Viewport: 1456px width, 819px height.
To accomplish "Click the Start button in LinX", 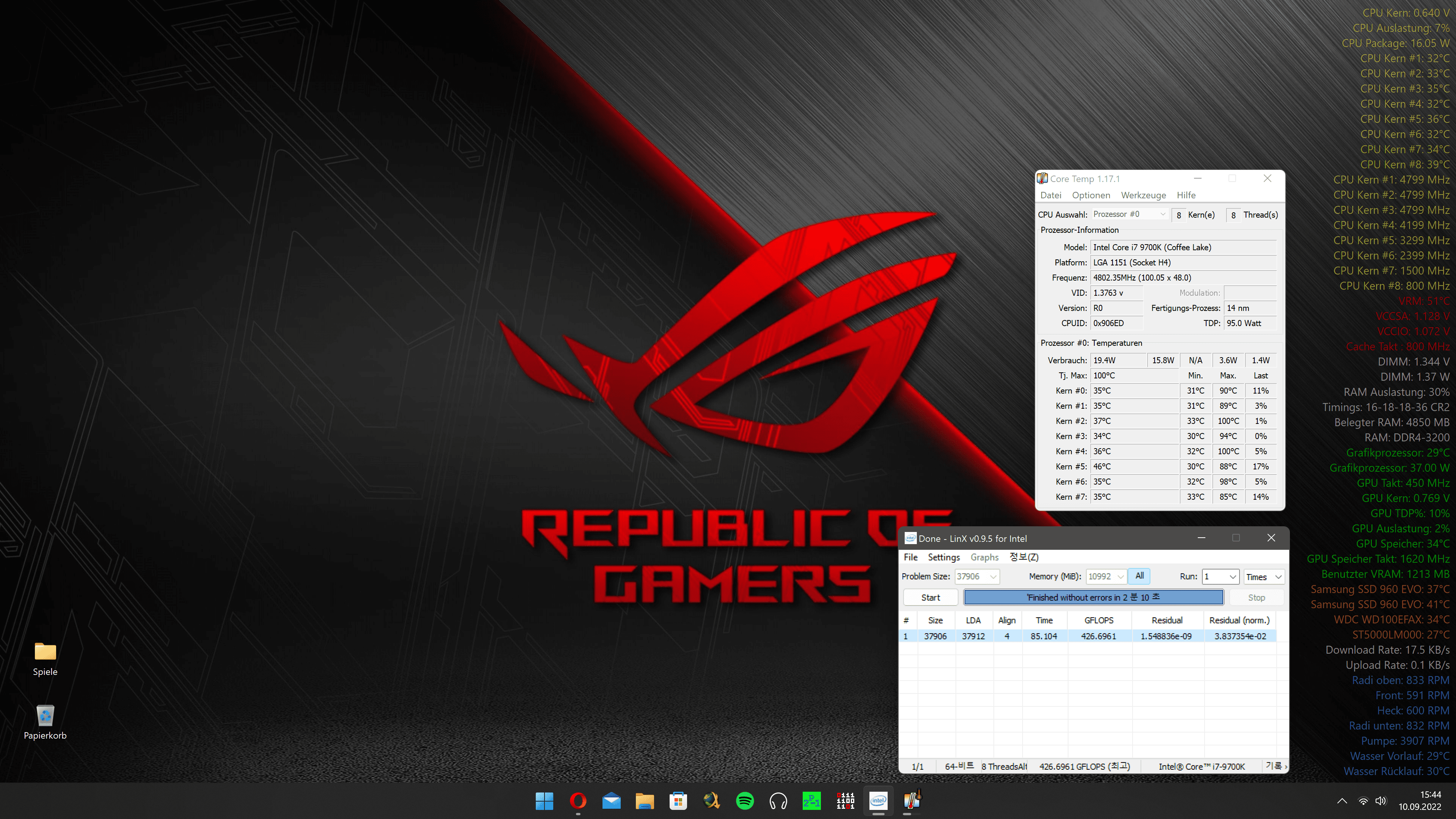I will click(930, 598).
